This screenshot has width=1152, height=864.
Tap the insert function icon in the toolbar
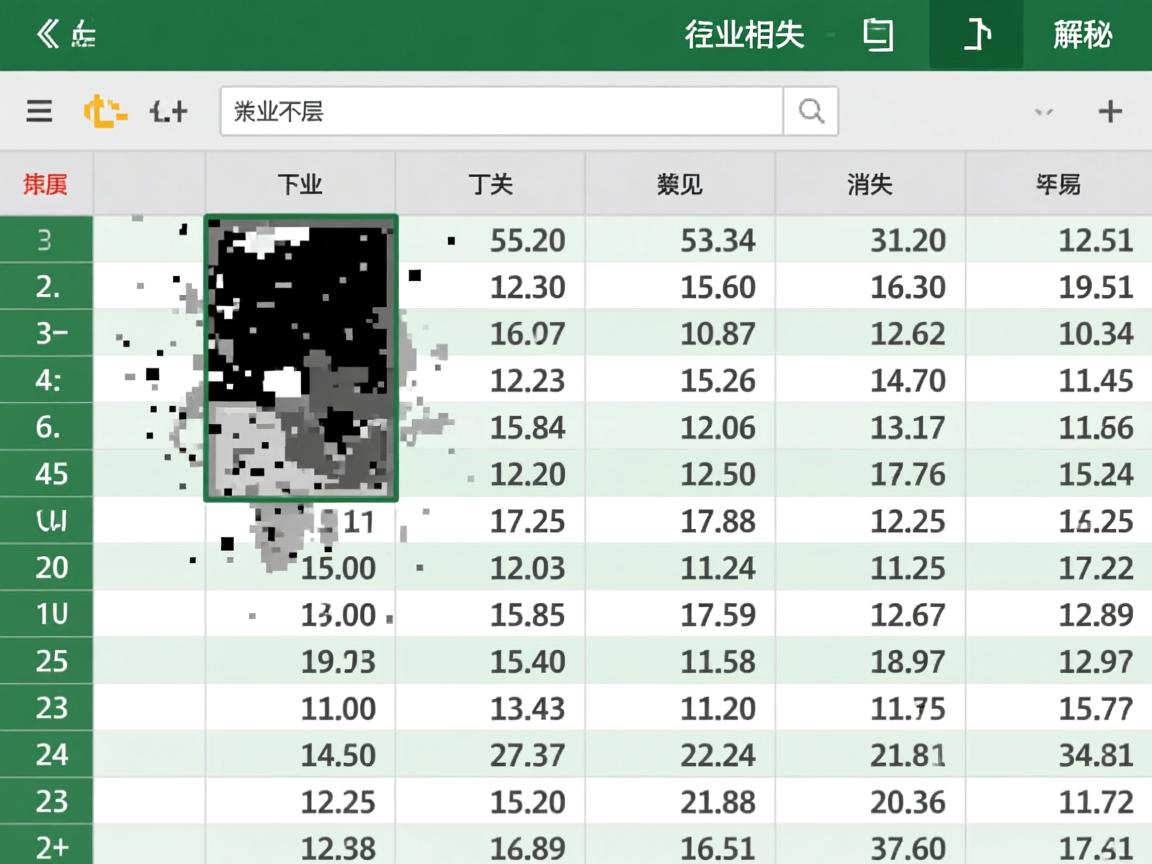pos(167,111)
